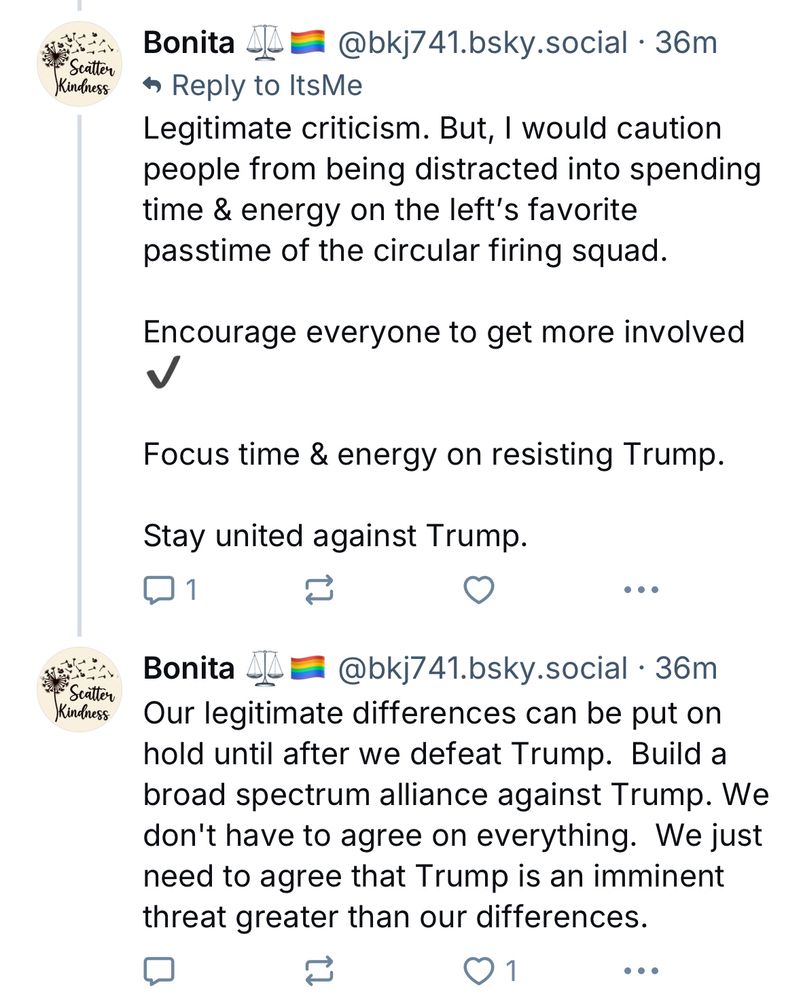Open Bonita's profile name on first post
This screenshot has width=801, height=1000.
[x=189, y=43]
